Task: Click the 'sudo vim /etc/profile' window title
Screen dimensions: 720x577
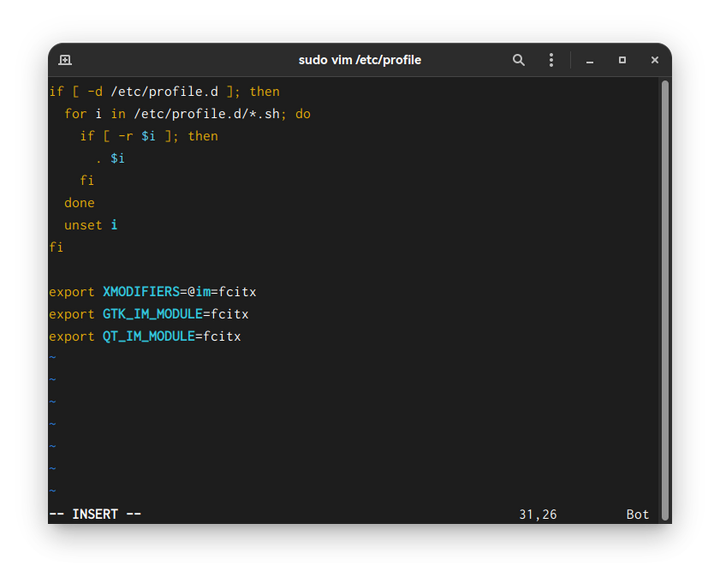Action: (x=360, y=60)
